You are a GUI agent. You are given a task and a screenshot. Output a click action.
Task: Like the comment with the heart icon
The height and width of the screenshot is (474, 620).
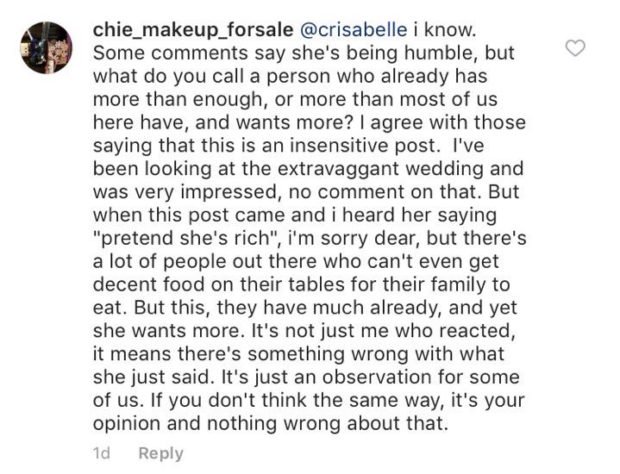click(575, 48)
